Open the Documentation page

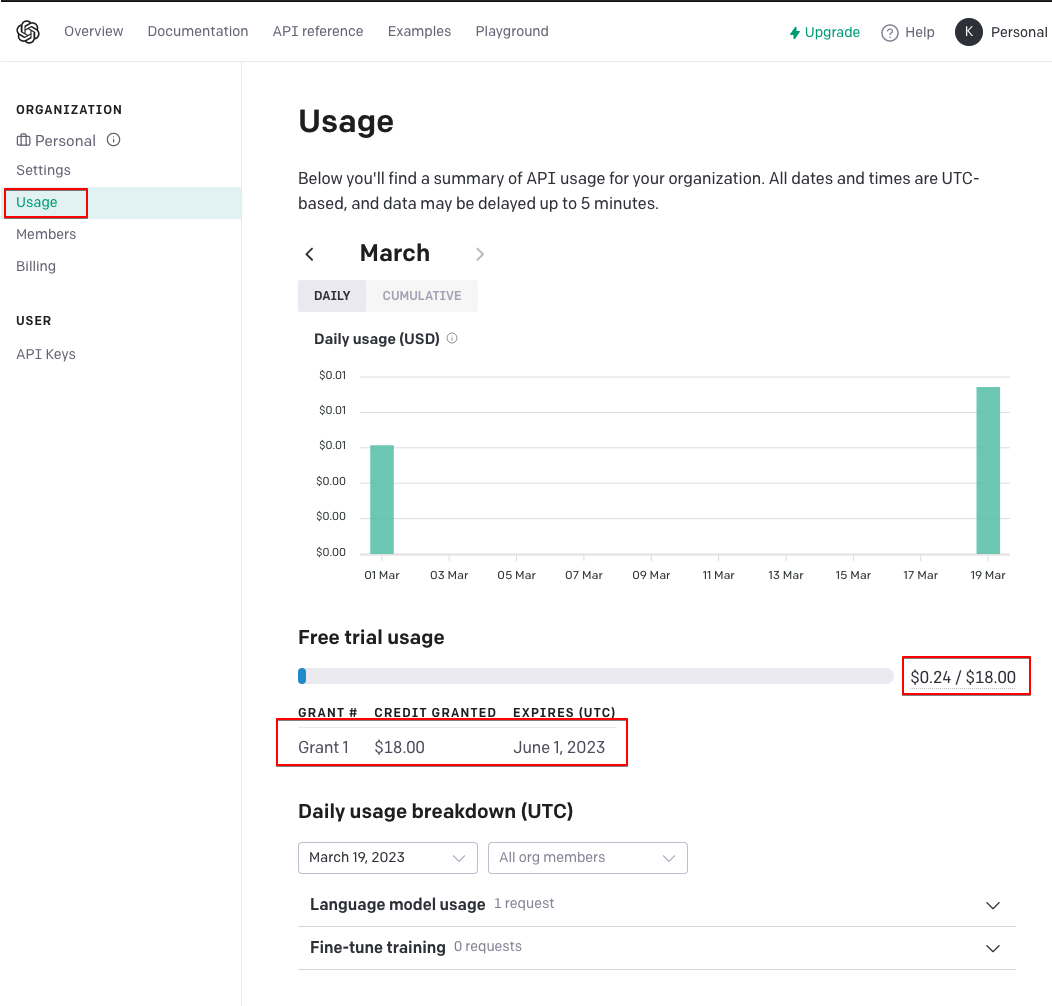click(198, 32)
